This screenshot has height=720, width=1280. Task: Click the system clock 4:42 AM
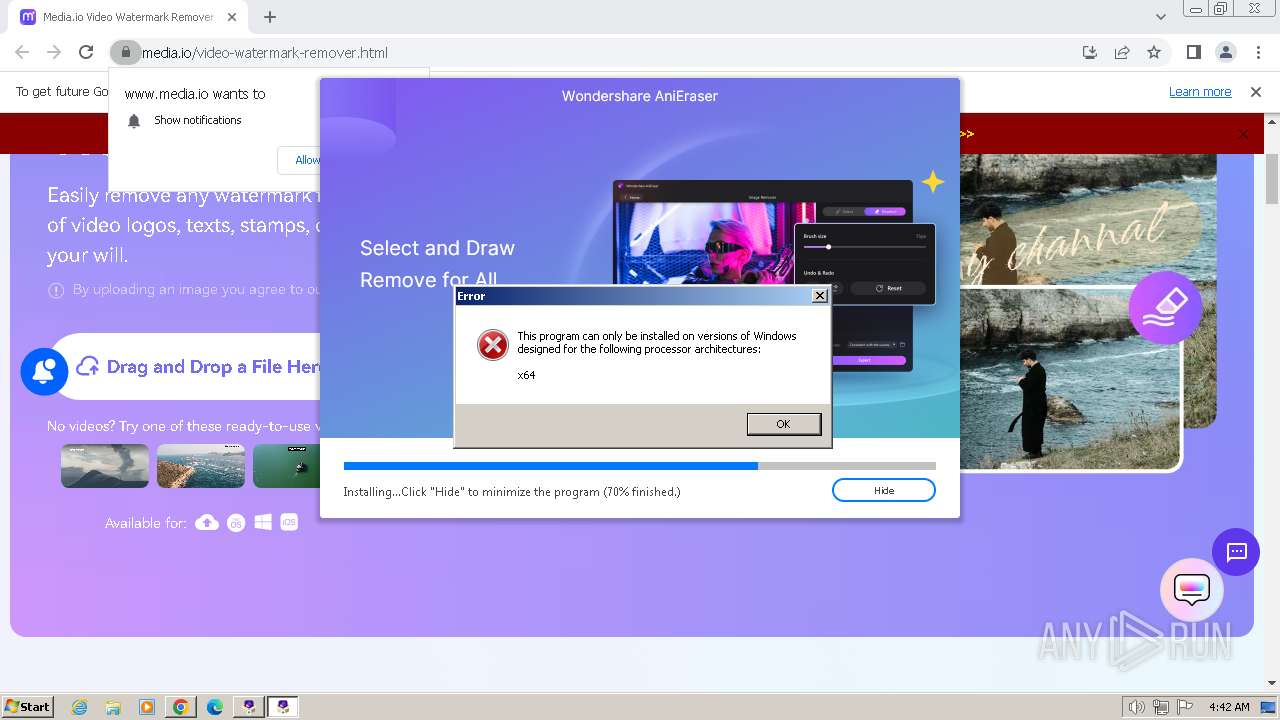point(1229,707)
